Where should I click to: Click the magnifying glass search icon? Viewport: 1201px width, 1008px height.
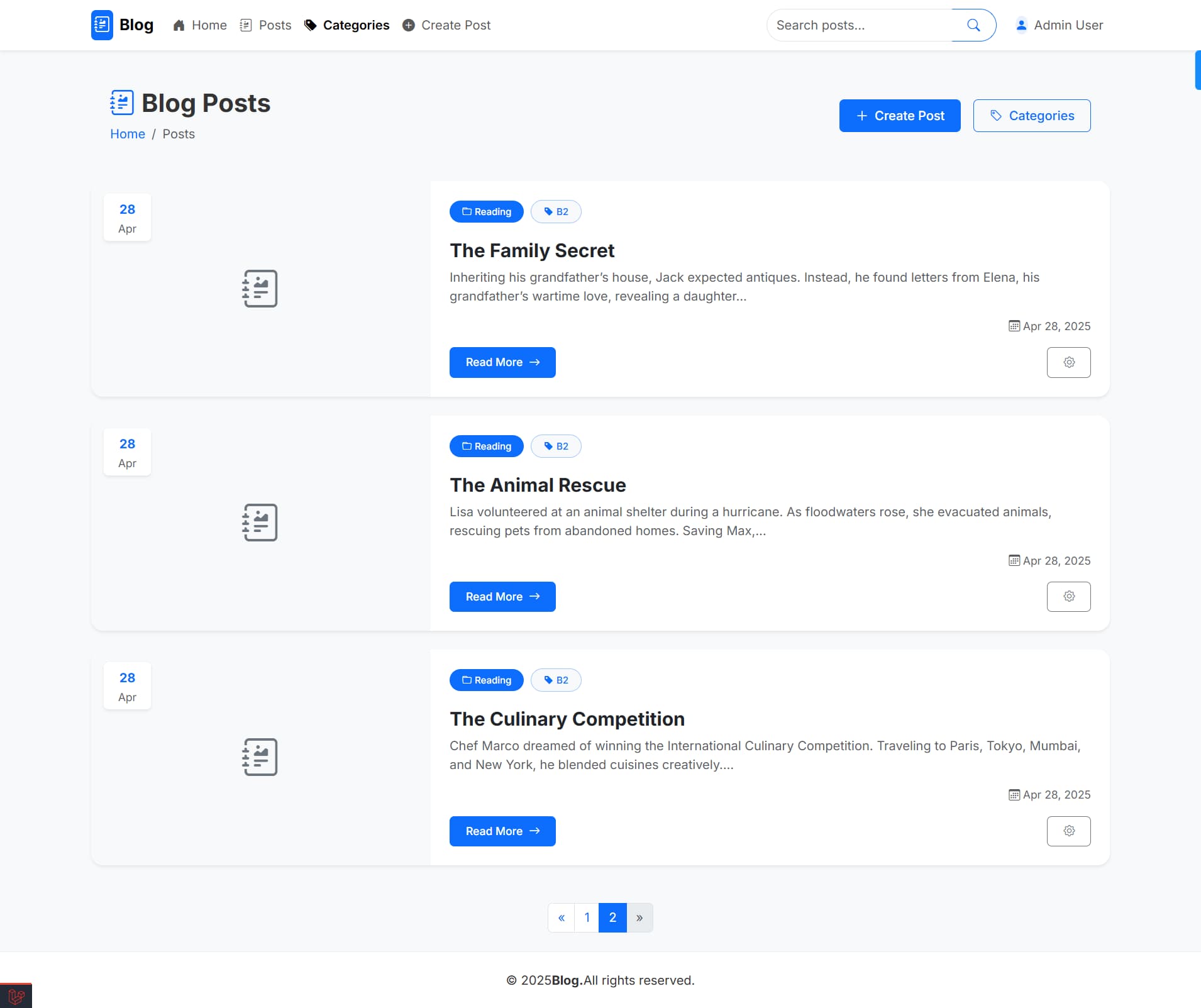972,25
